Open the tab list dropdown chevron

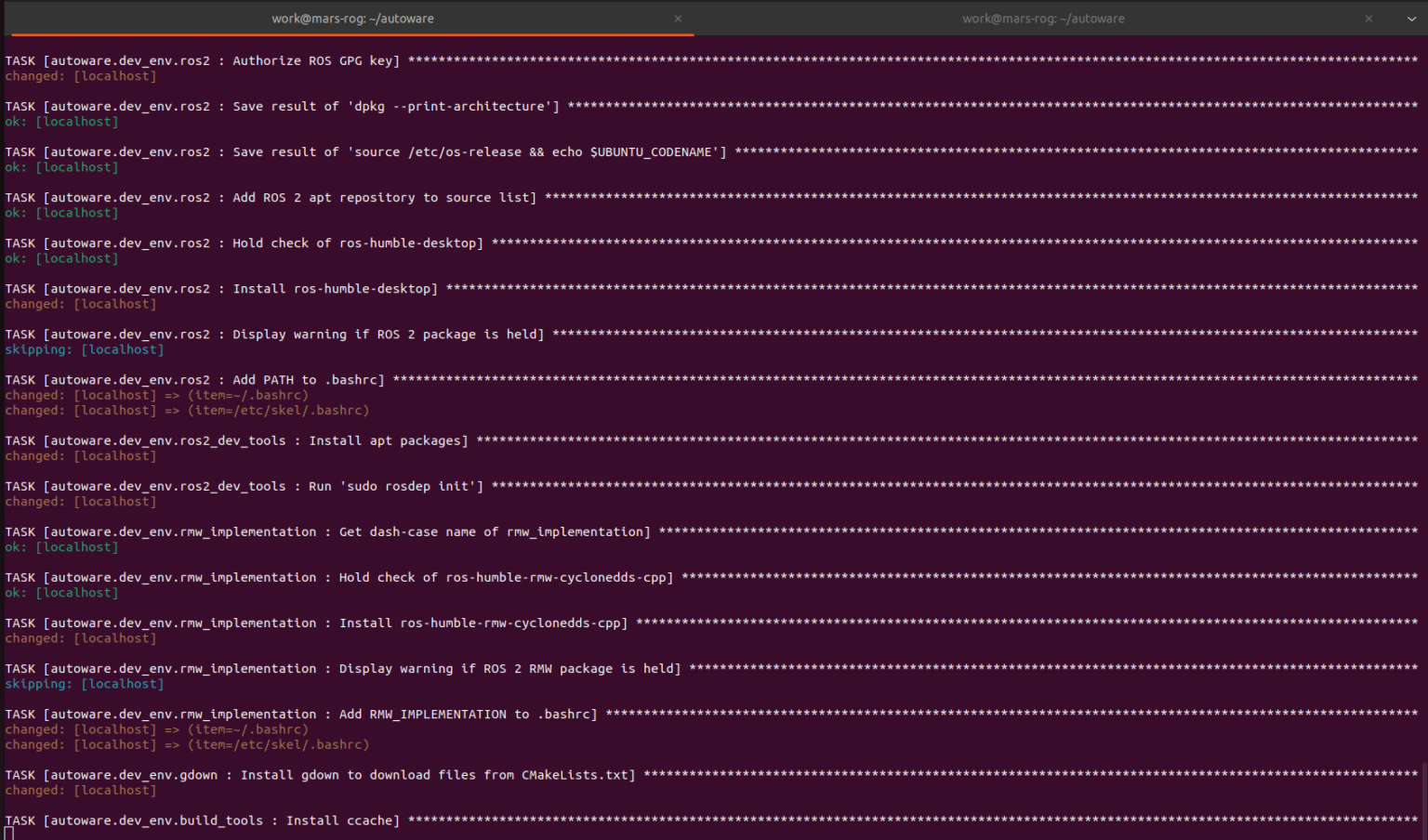pos(1411,19)
